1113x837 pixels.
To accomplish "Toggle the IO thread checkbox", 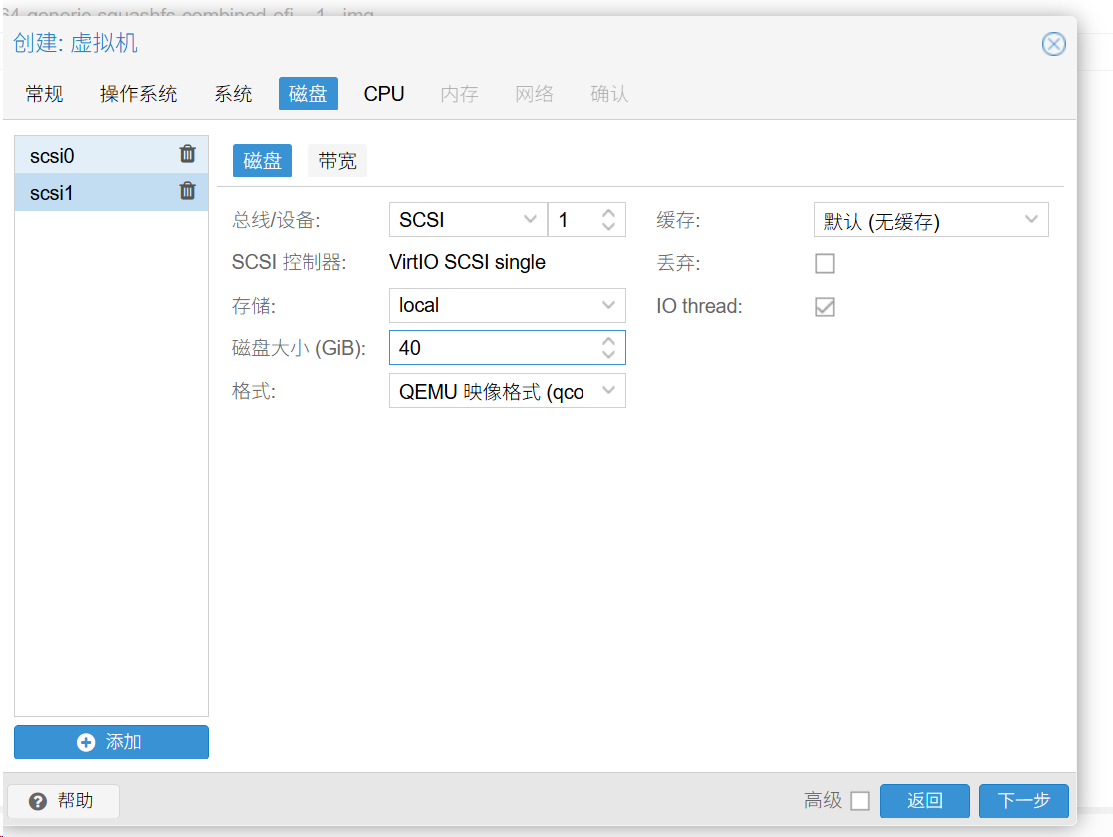I will tap(825, 307).
